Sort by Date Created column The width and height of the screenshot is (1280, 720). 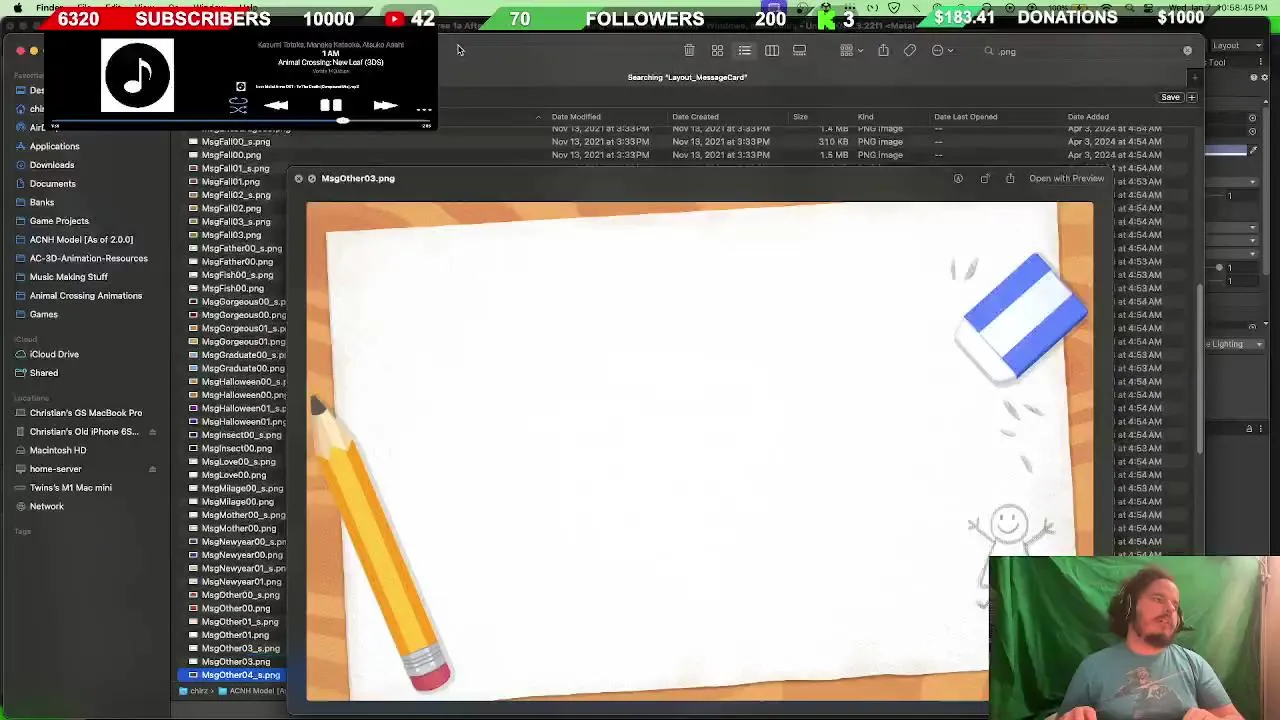pos(695,117)
